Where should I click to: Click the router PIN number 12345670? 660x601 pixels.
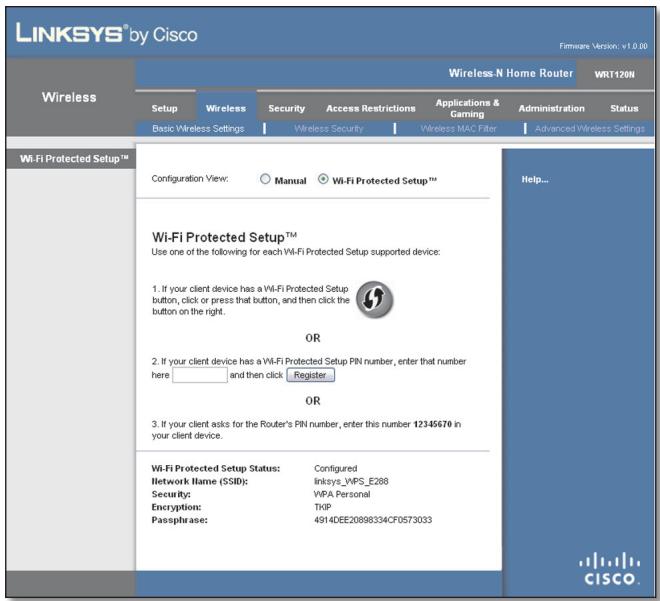pos(432,424)
